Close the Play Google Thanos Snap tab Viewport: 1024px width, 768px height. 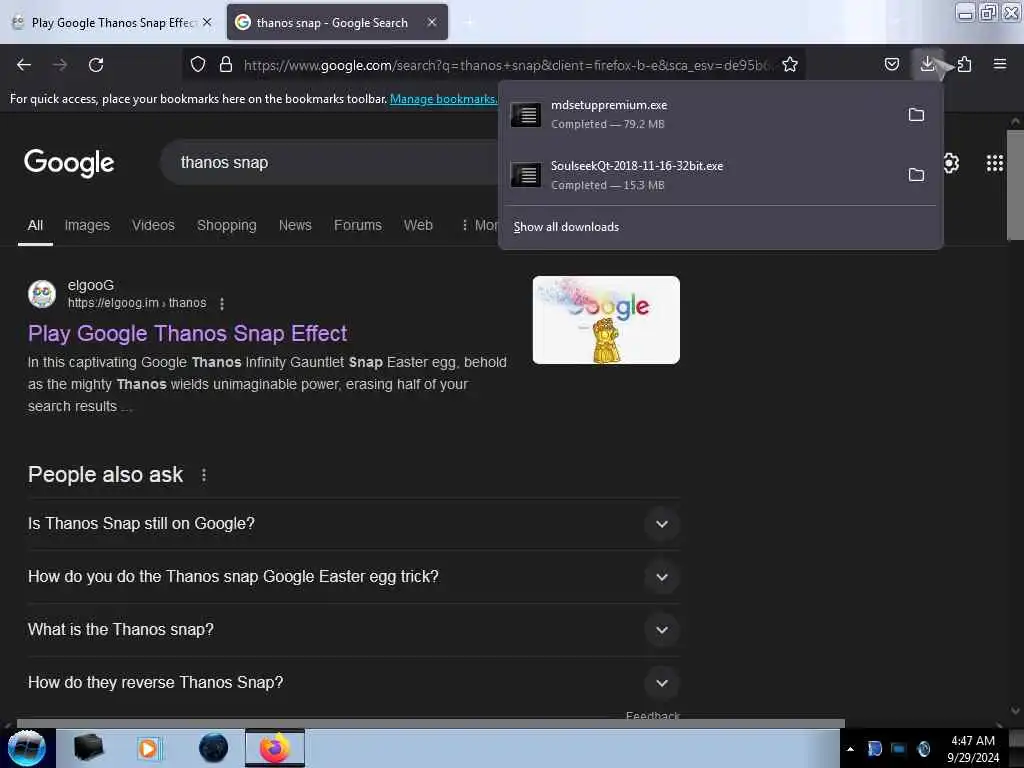(x=207, y=22)
